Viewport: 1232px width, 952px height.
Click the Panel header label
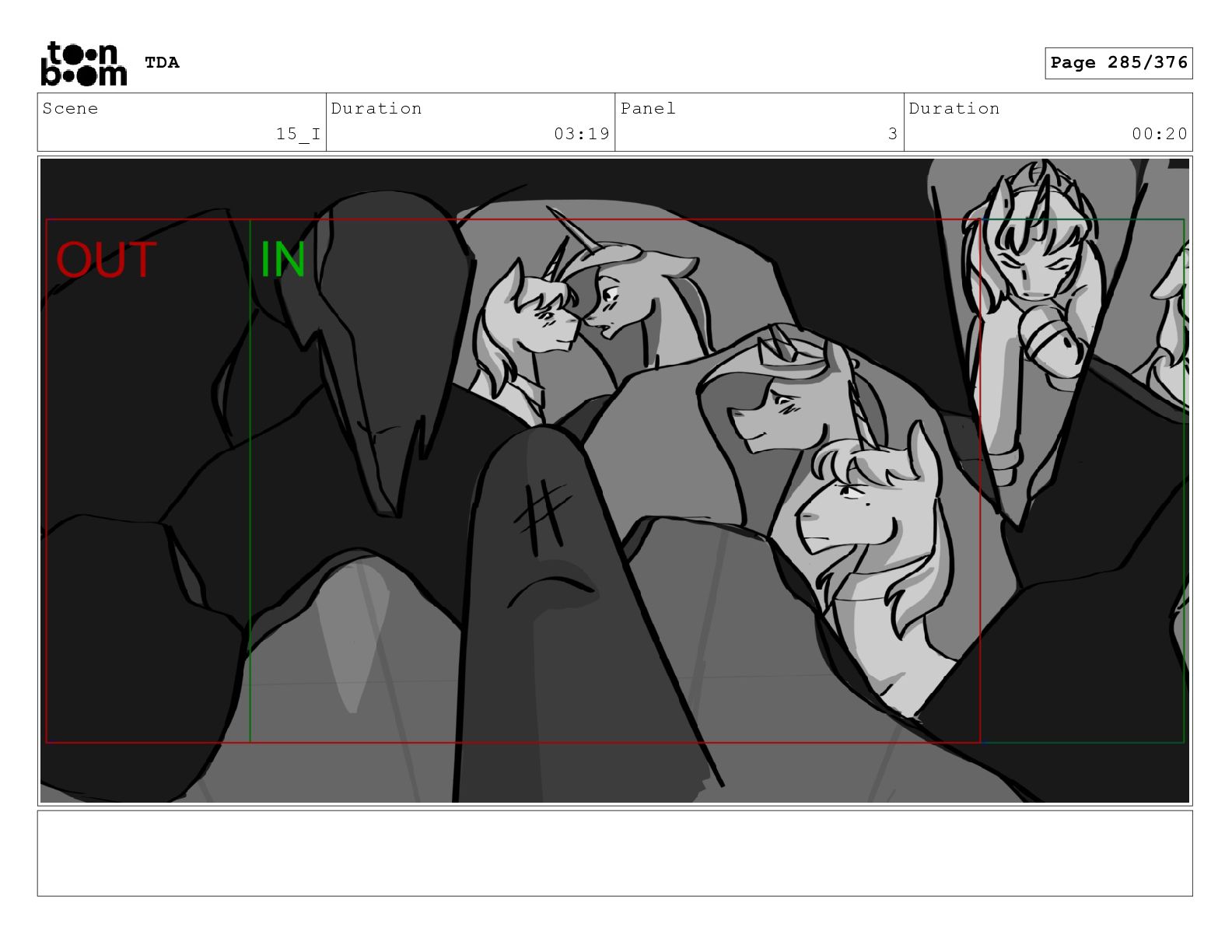(648, 108)
